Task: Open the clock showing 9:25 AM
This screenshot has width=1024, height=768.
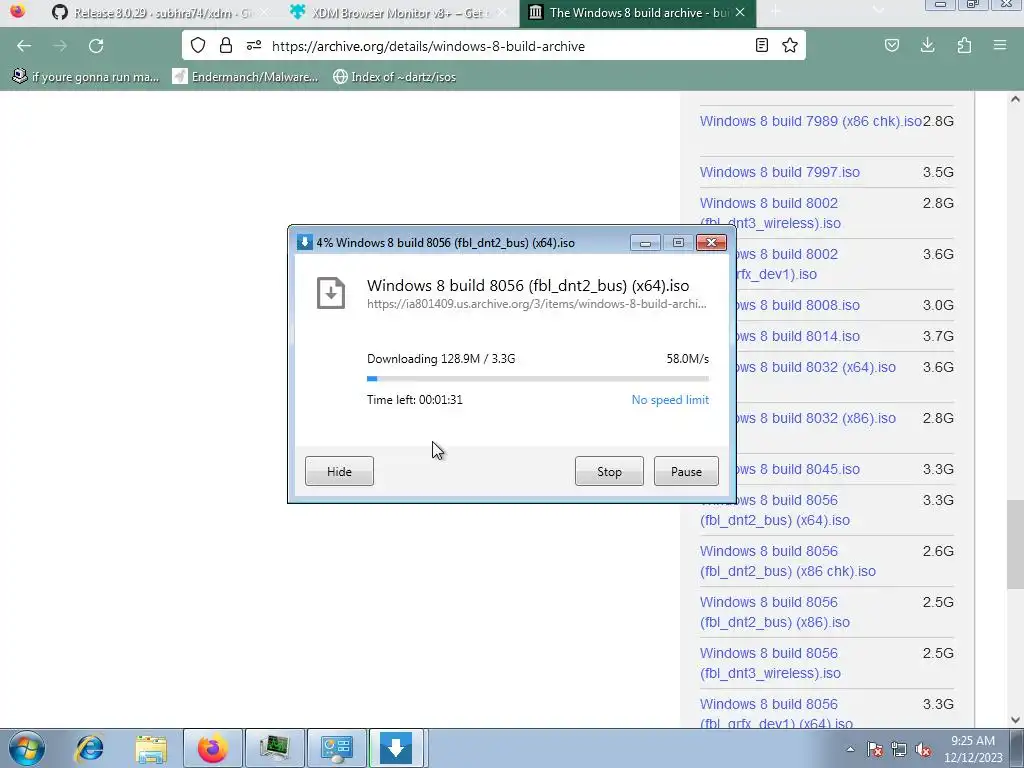Action: [x=972, y=749]
